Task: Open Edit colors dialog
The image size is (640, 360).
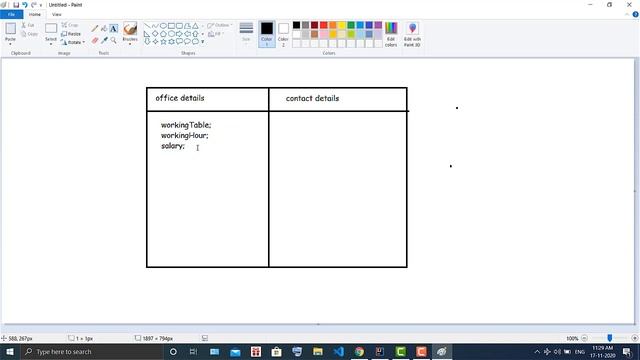Action: click(391, 34)
